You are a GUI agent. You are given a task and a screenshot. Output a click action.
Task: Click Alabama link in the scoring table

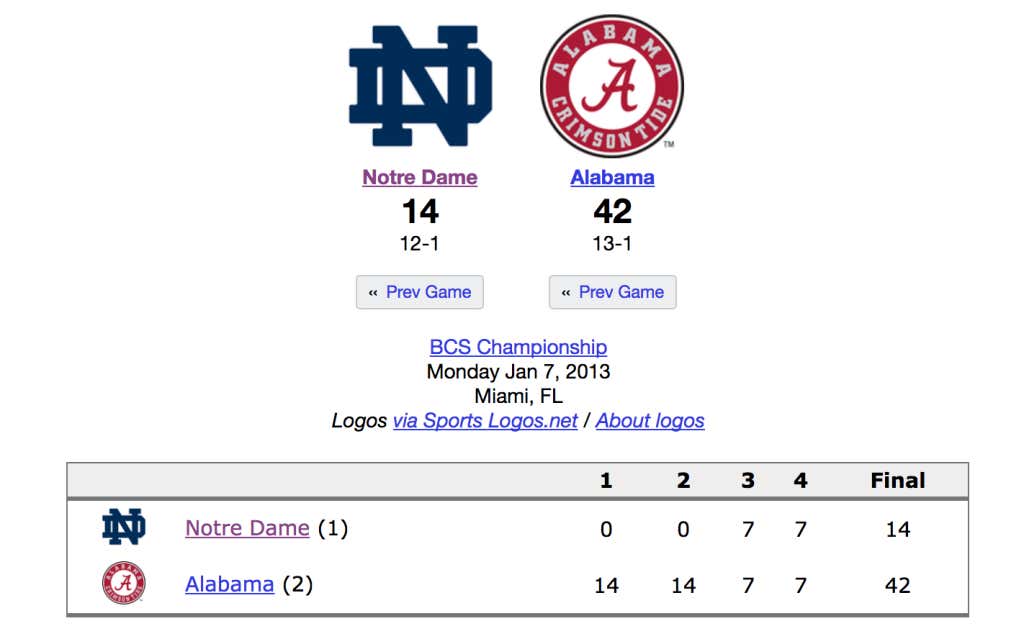tap(230, 584)
